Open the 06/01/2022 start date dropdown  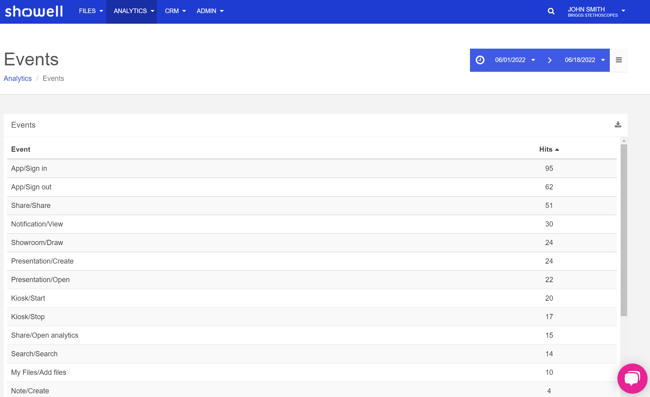515,60
